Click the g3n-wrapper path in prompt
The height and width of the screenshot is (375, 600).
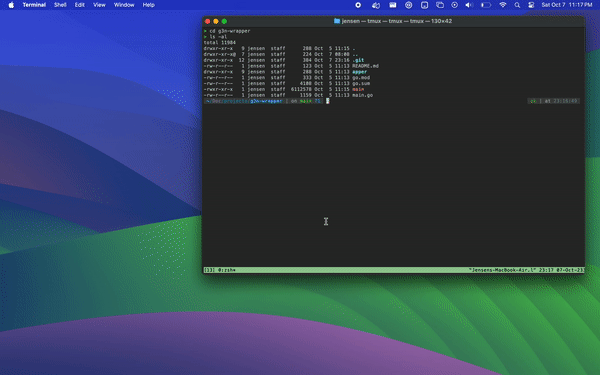coord(266,101)
